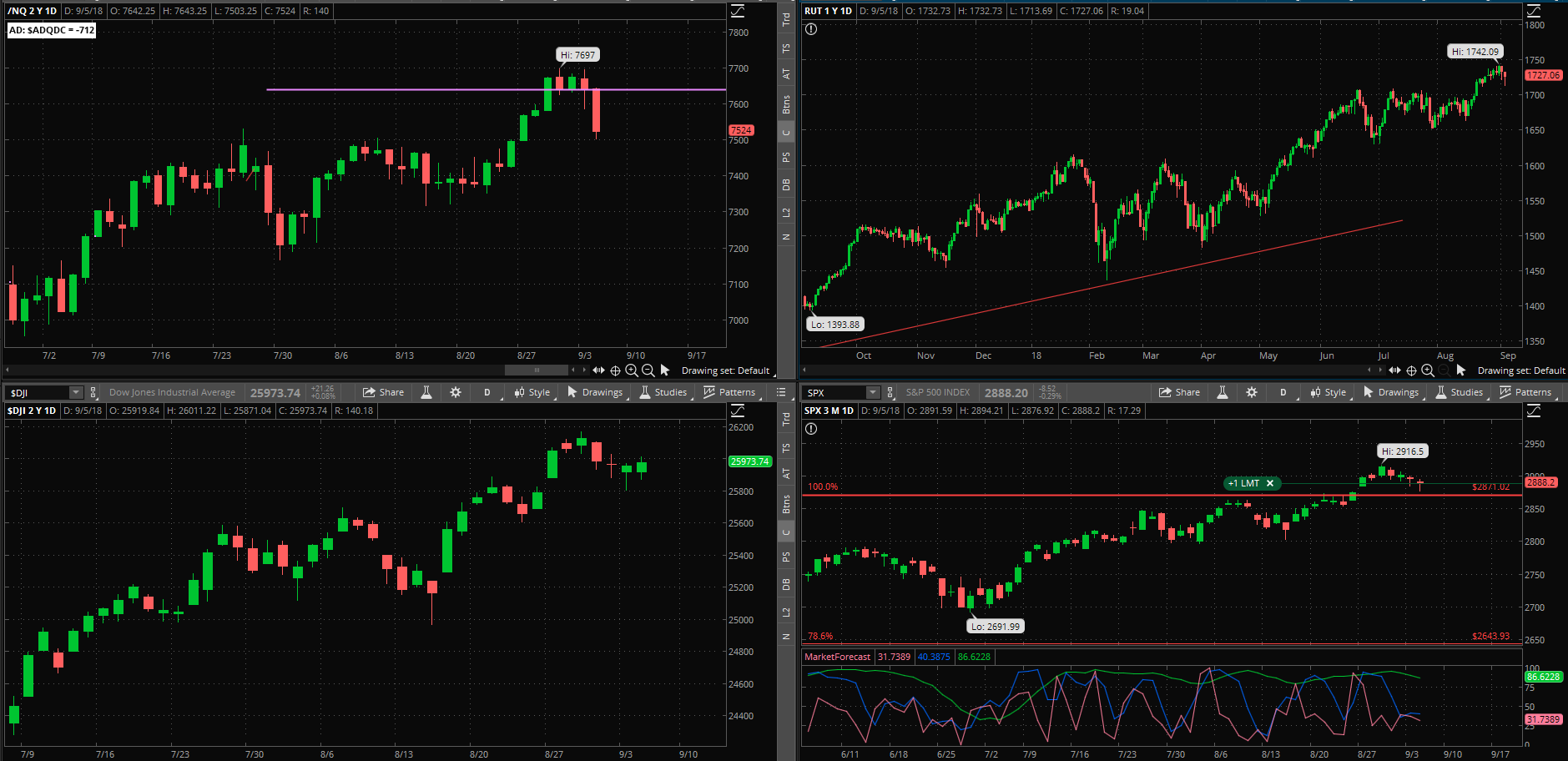
Task: Click the symbol link icon next to $DJI
Action: coord(94,392)
